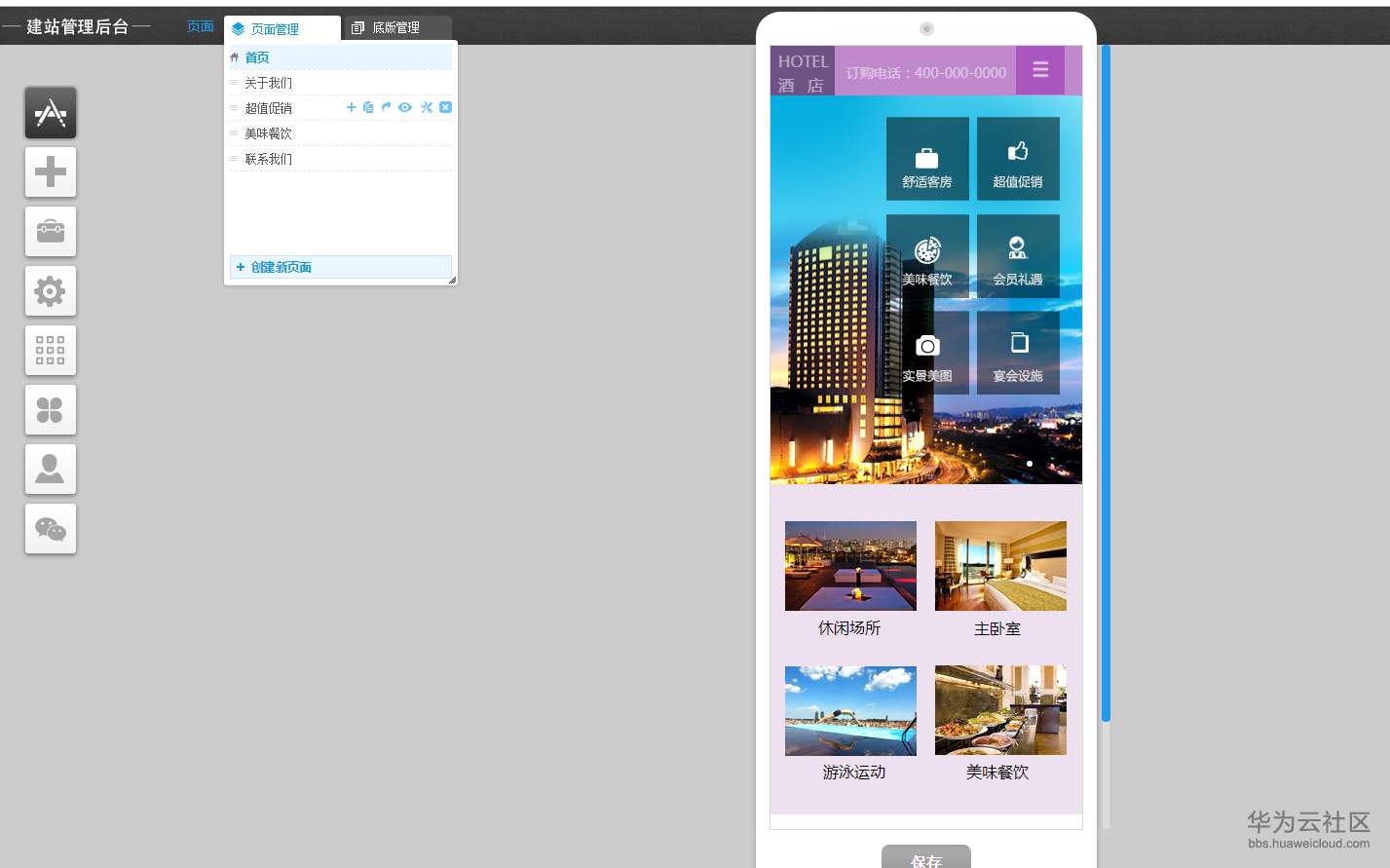Open the 游泳运动 pool photo thumbnail

850,710
